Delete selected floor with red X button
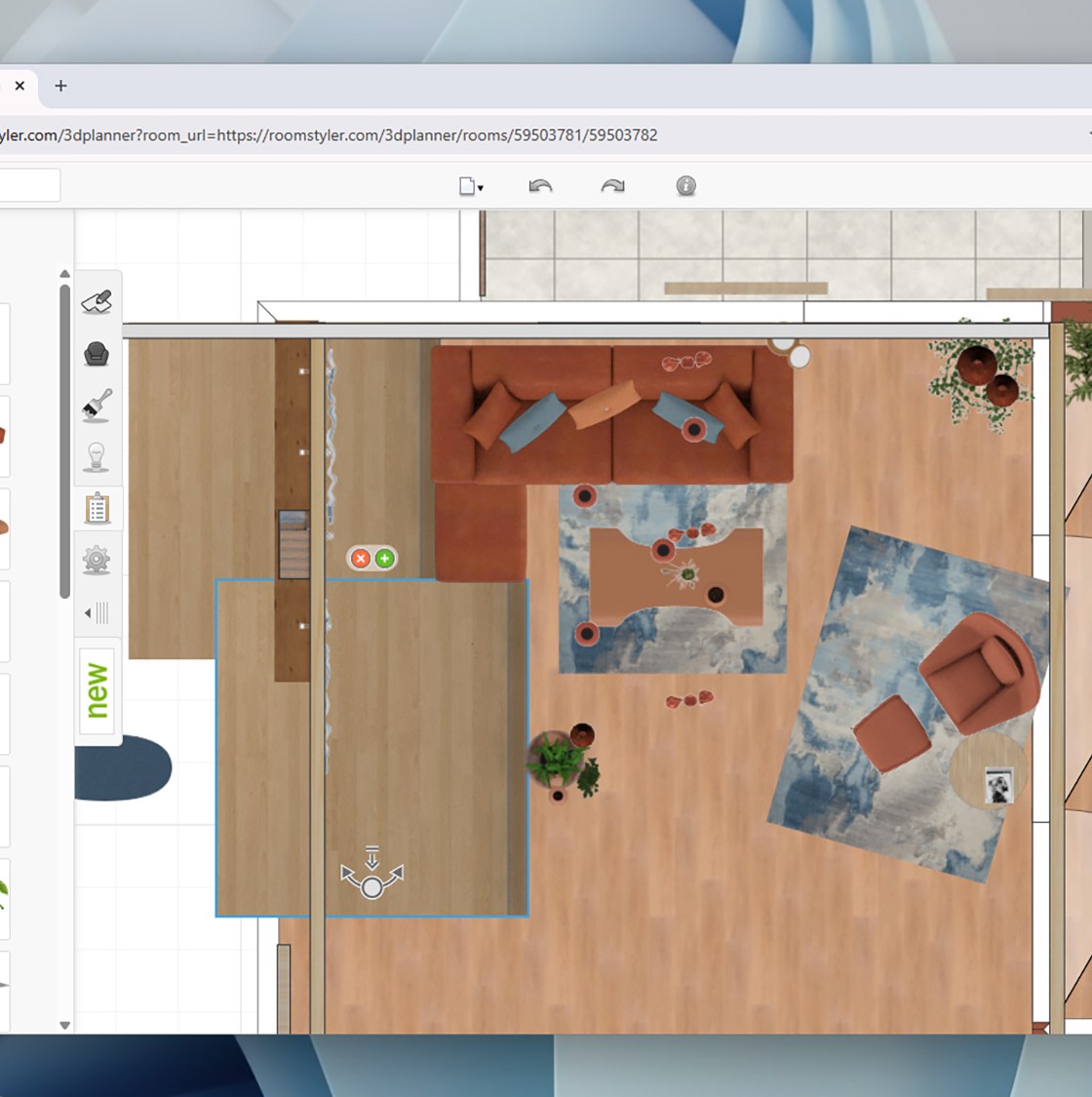Screen dimensions: 1092x1097 pos(361,559)
